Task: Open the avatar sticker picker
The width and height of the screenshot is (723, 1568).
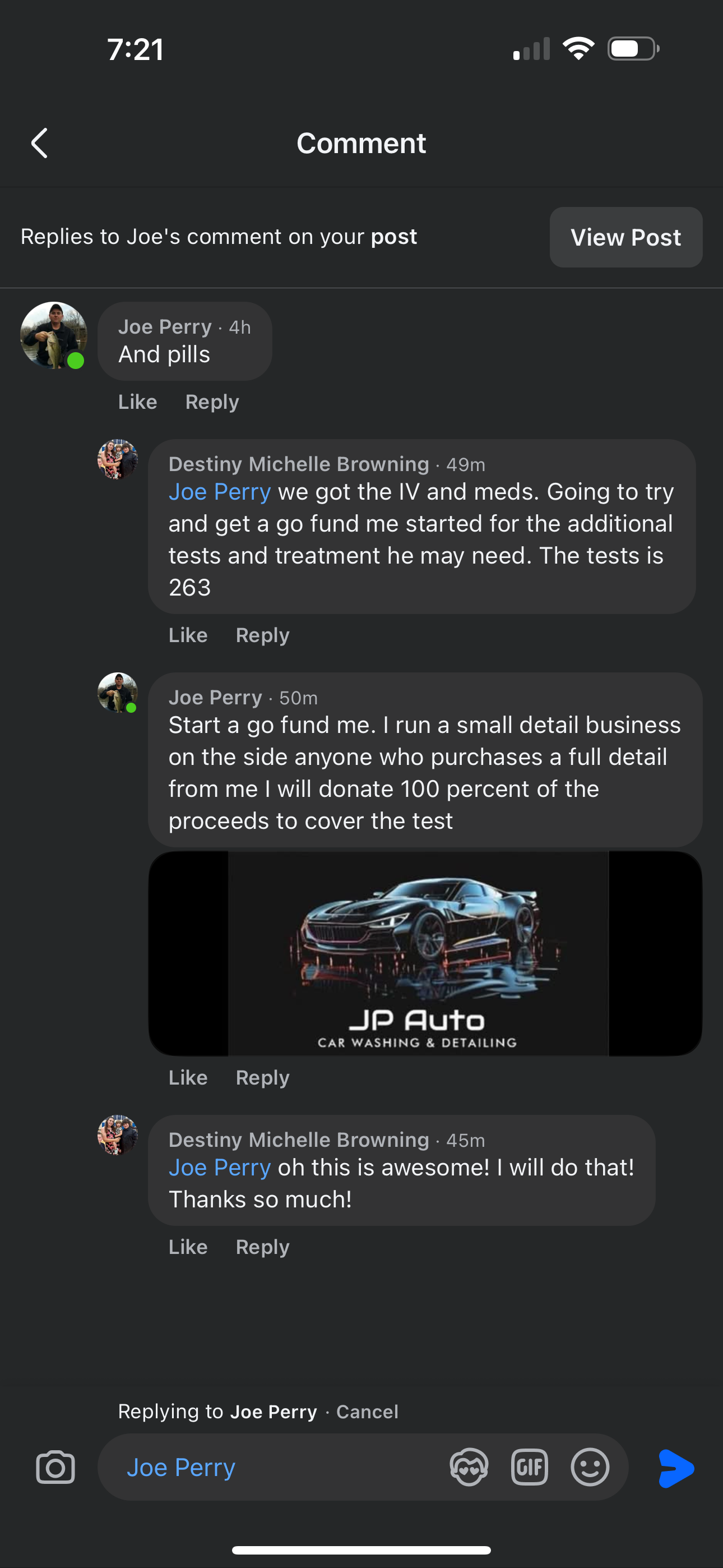Action: (x=469, y=1467)
